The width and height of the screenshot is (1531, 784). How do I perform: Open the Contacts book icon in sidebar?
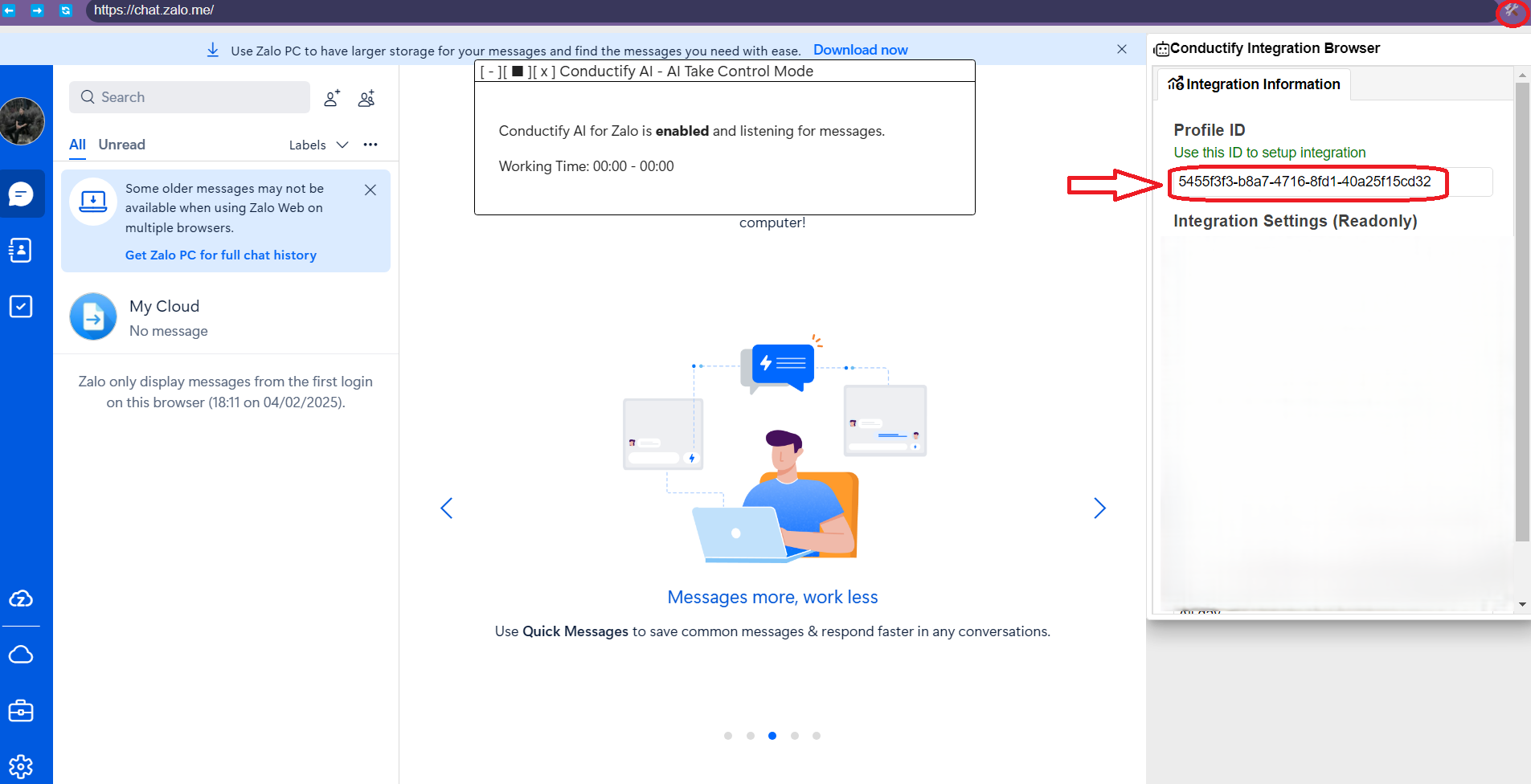[x=23, y=250]
